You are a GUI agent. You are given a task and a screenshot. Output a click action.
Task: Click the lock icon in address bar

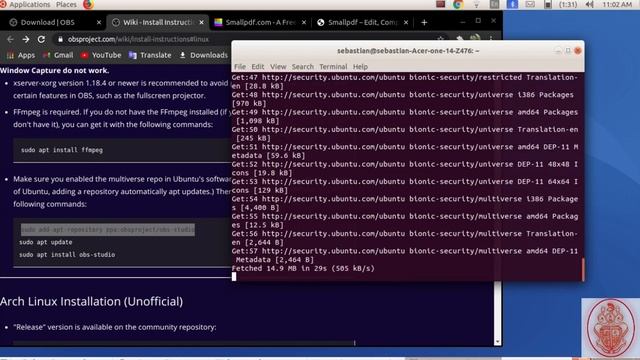(x=60, y=39)
